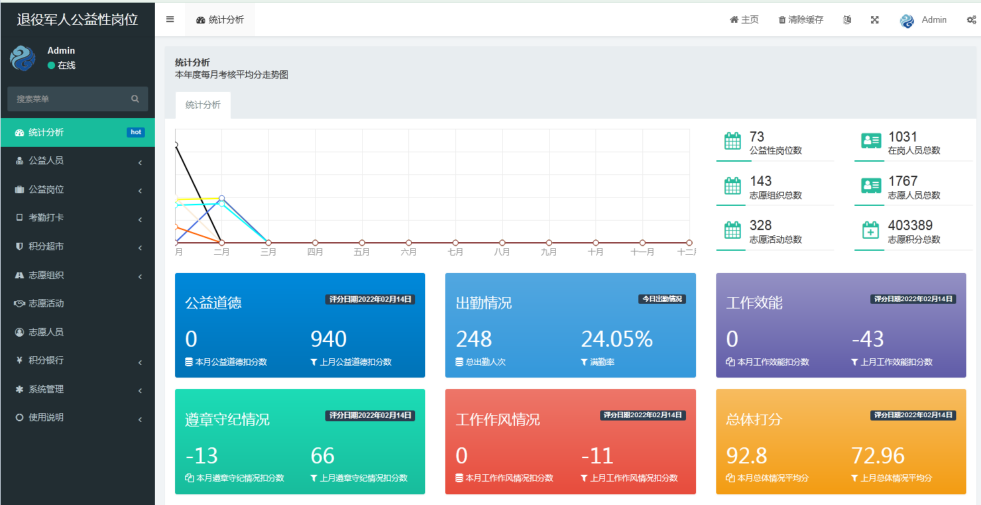The image size is (981, 505).
Task: Open the Admin user menu in header
Action: [x=923, y=20]
